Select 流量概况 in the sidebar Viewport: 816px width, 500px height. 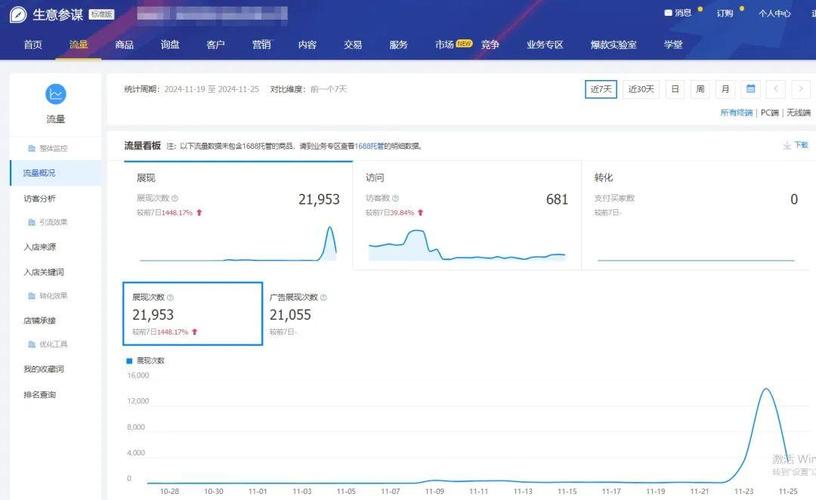point(55,173)
